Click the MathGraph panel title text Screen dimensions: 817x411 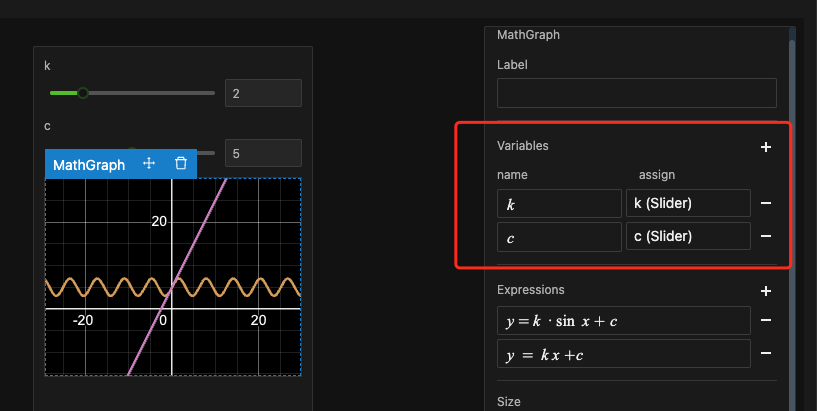[528, 35]
